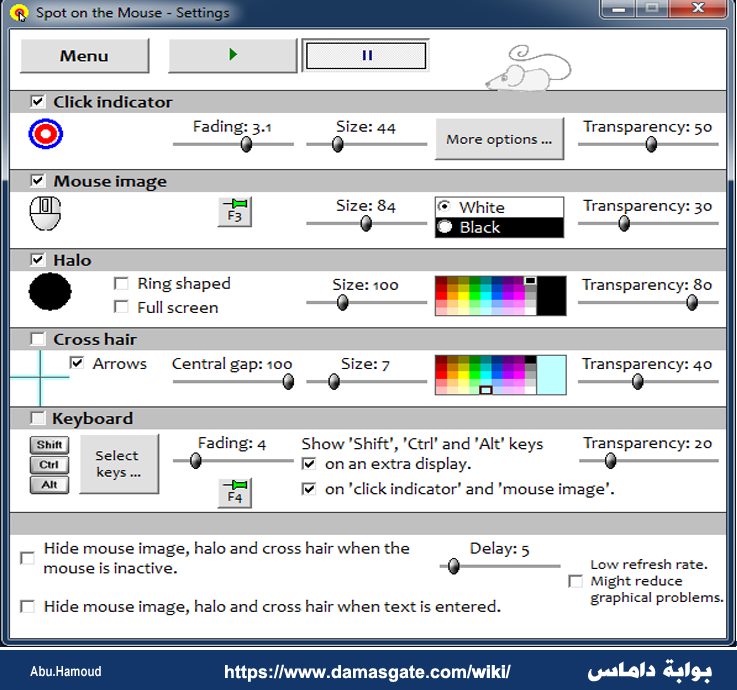Pick a color from the Halo palette
Screen dimensions: 737x690
[x=486, y=296]
